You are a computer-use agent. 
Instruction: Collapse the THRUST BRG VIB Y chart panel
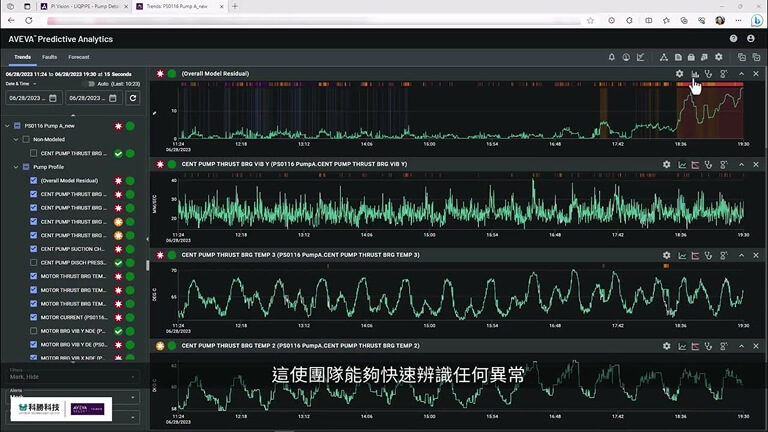[742, 165]
